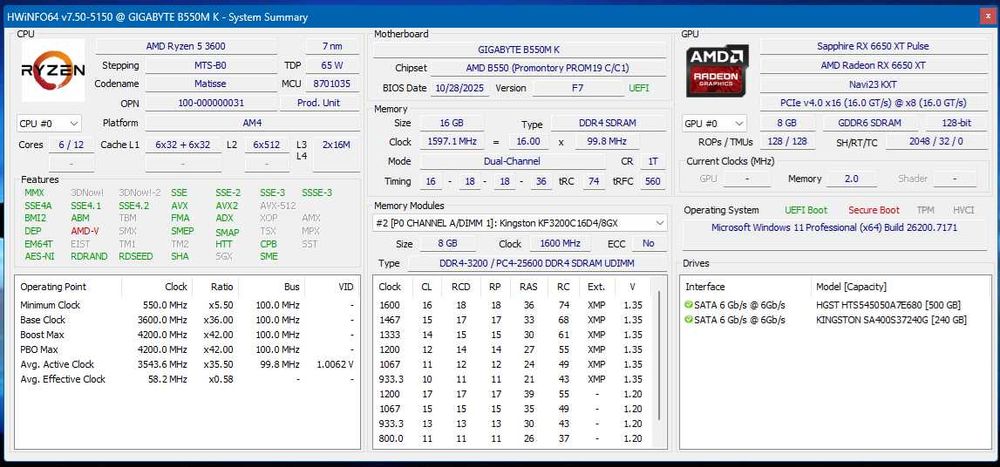1000x467 pixels.
Task: Click the module clock '1600 MHz' field
Action: (562, 243)
